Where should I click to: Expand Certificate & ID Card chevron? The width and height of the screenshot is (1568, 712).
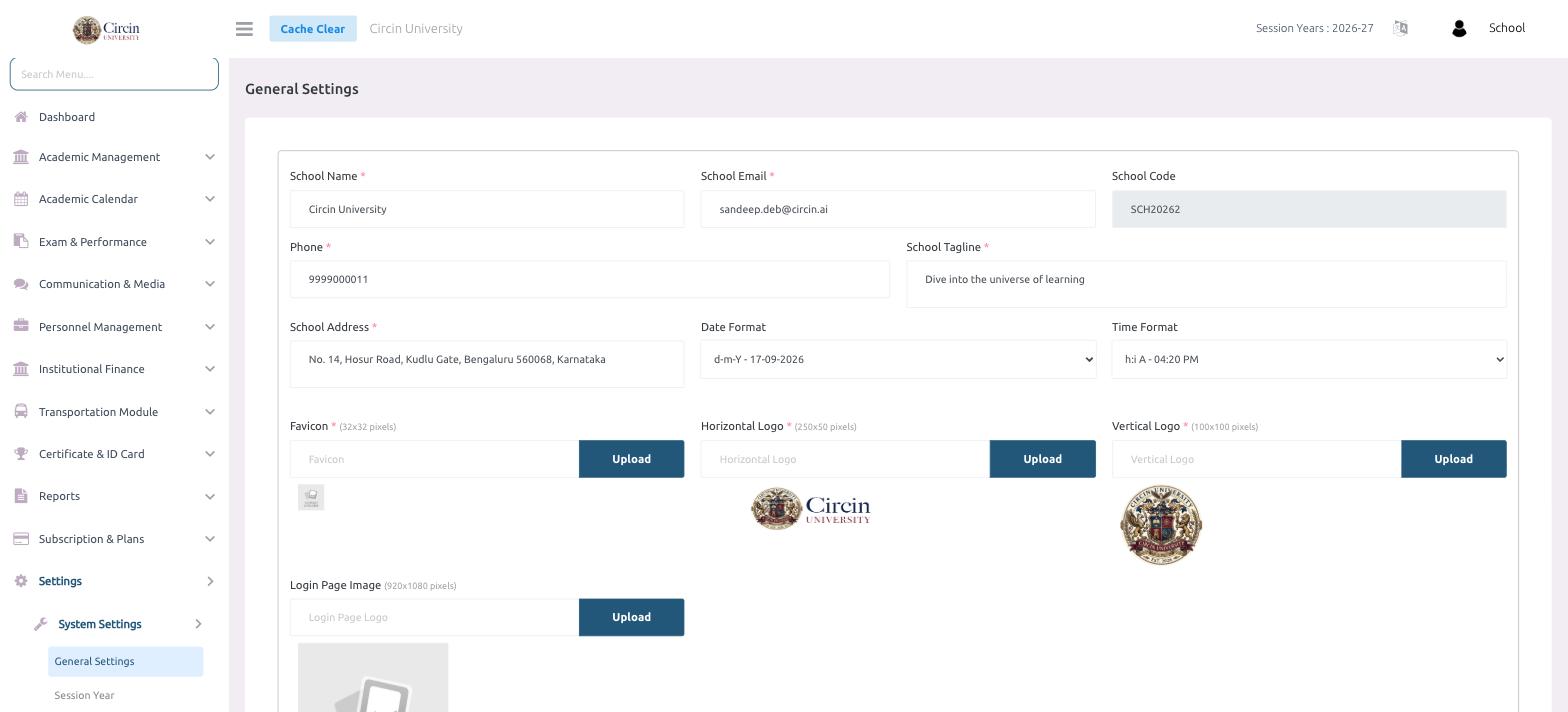pos(210,454)
